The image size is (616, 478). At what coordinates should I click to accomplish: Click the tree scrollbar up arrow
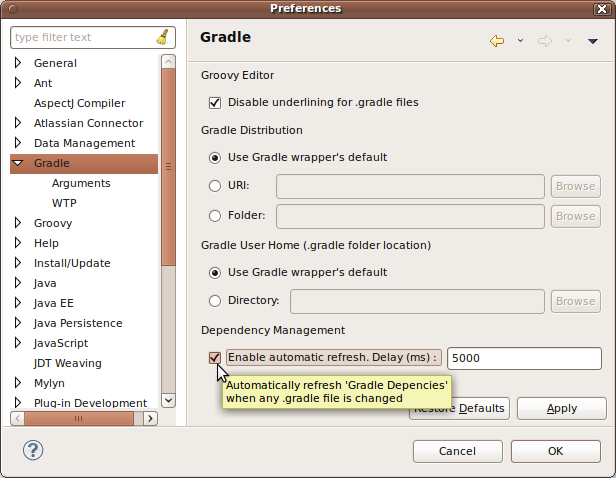[168, 62]
